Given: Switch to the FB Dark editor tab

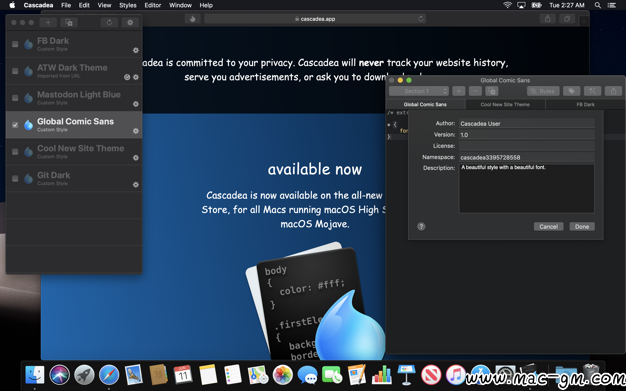Looking at the screenshot, I should [585, 104].
